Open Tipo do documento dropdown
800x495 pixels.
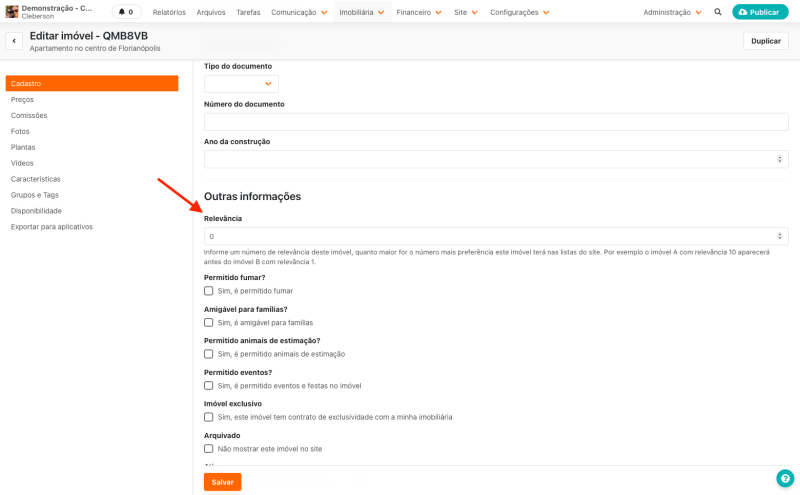241,84
